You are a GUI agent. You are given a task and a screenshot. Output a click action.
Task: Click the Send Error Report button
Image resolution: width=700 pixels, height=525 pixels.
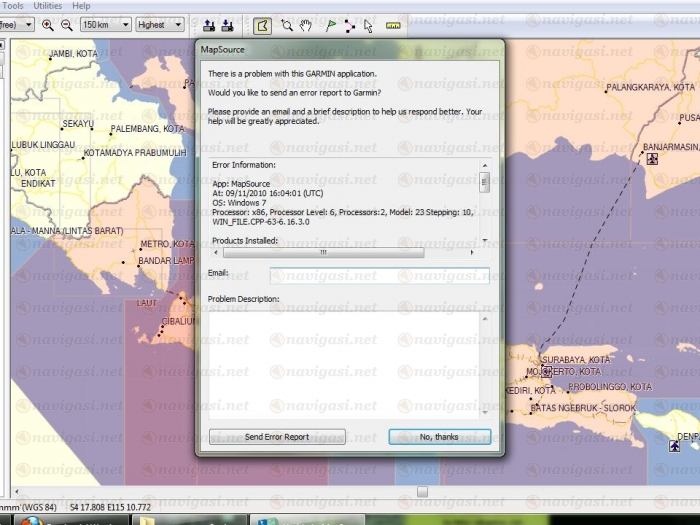pyautogui.click(x=277, y=437)
